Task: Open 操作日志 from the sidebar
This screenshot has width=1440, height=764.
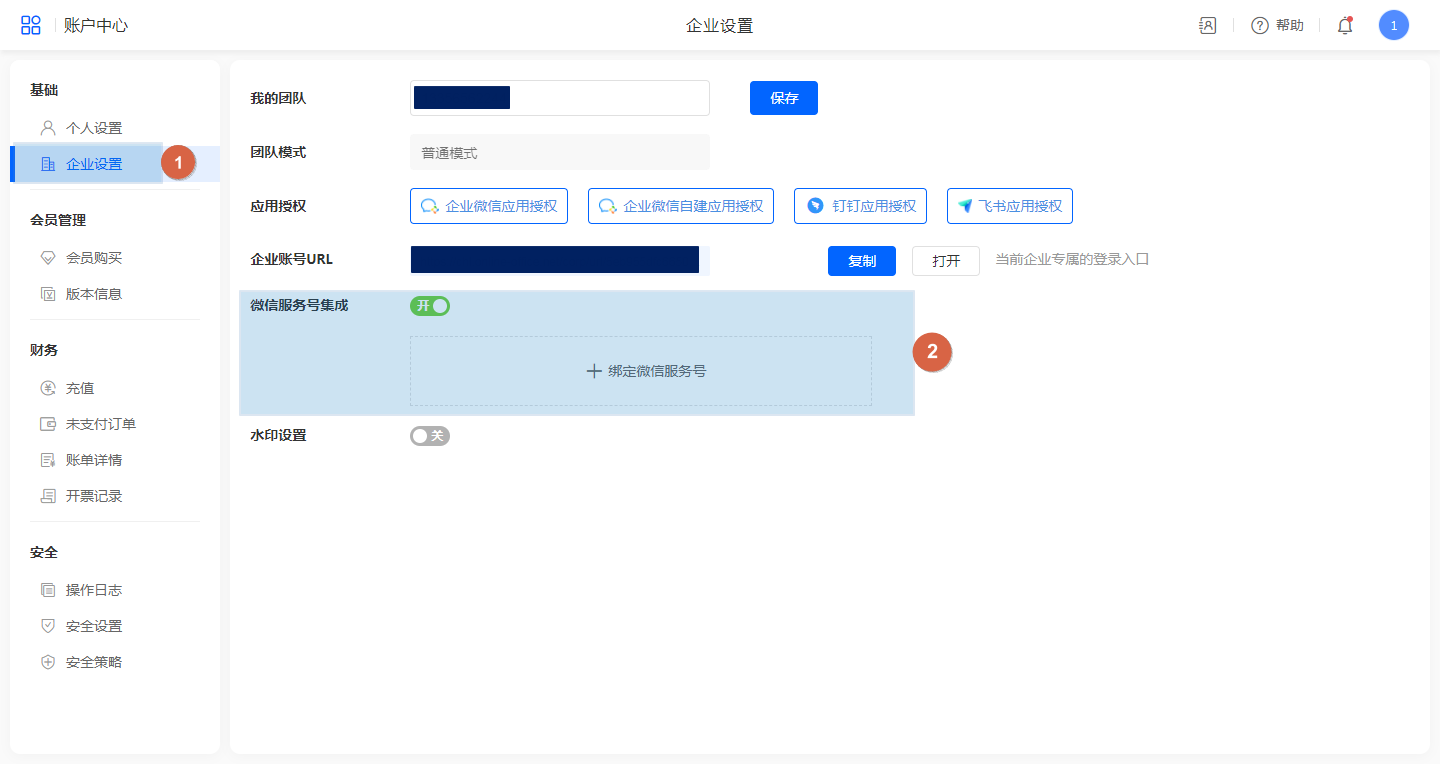Action: point(93,590)
